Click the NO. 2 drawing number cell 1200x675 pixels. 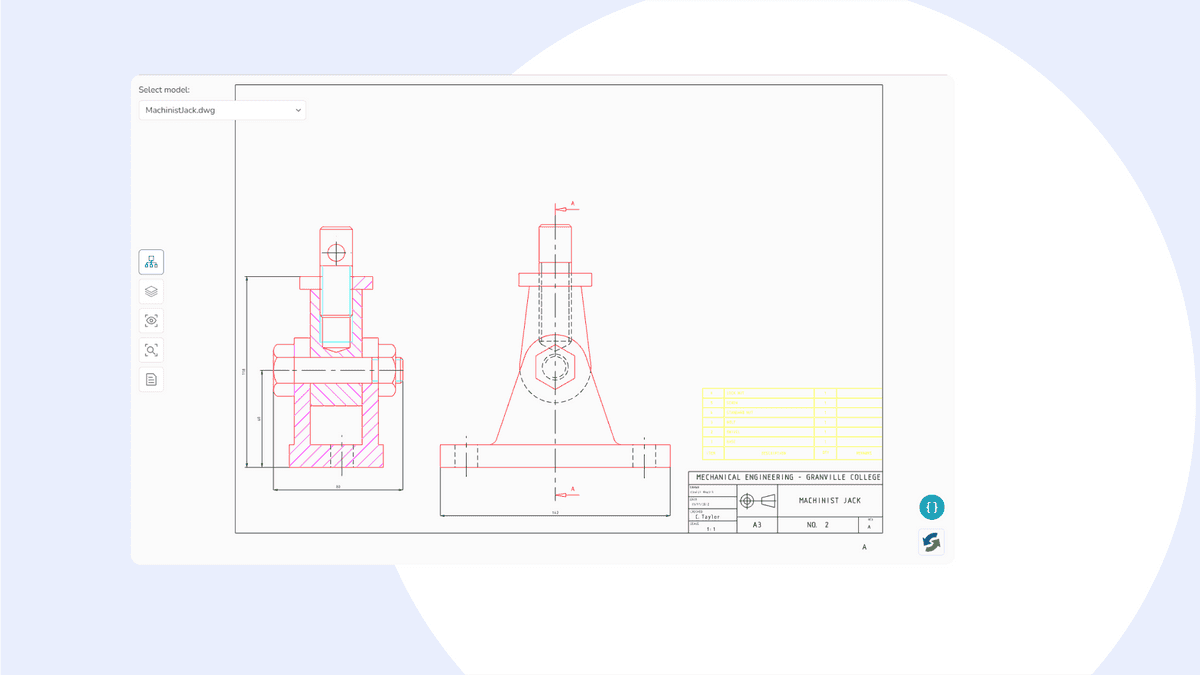pyautogui.click(x=817, y=524)
